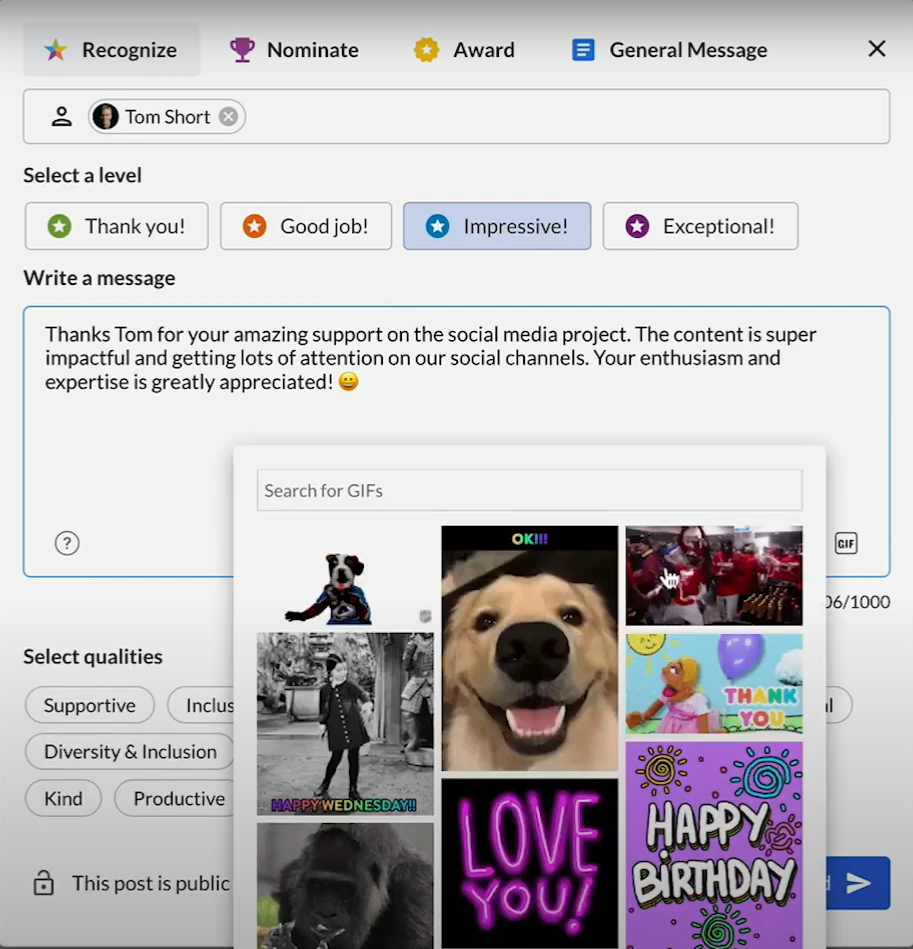
Task: Click the person icon in recipient field
Action: (x=62, y=117)
